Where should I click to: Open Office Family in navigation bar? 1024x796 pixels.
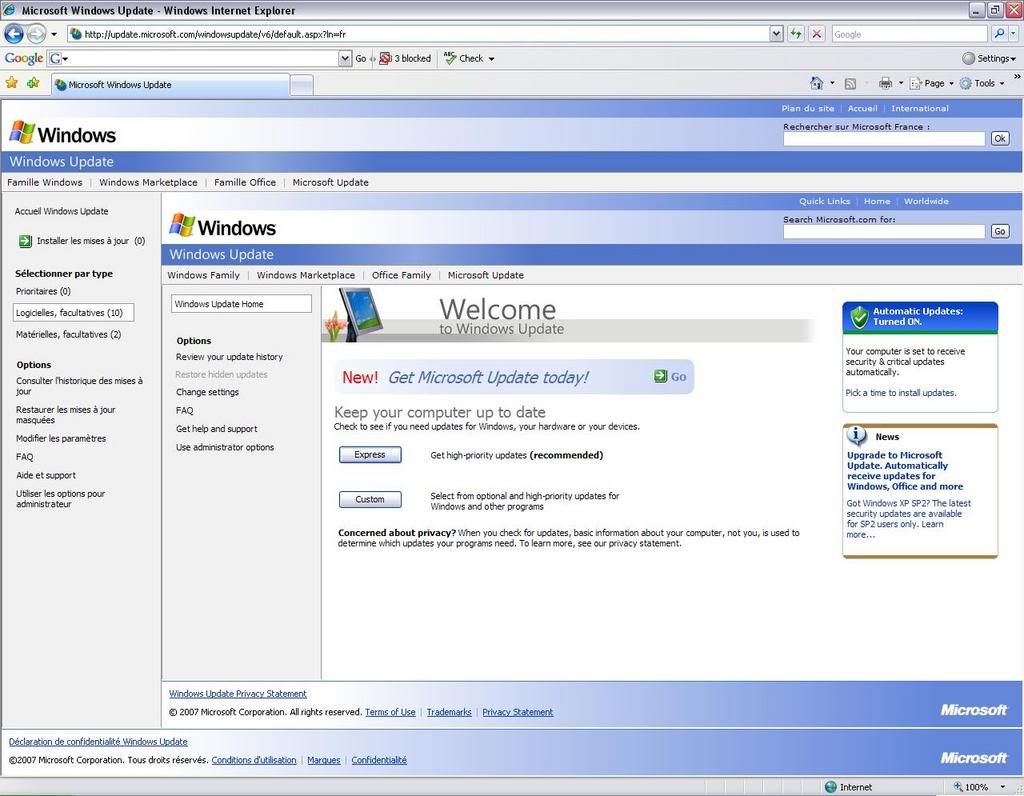[401, 275]
